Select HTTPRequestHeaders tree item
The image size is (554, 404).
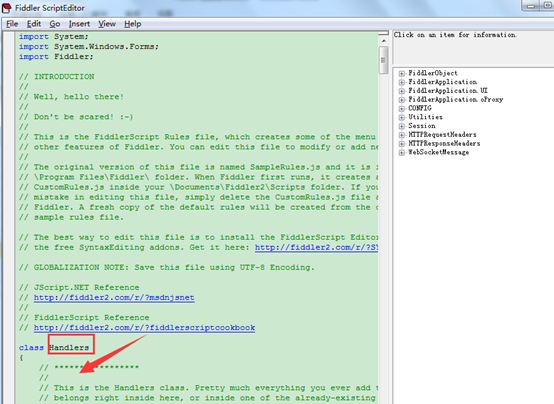click(x=442, y=135)
